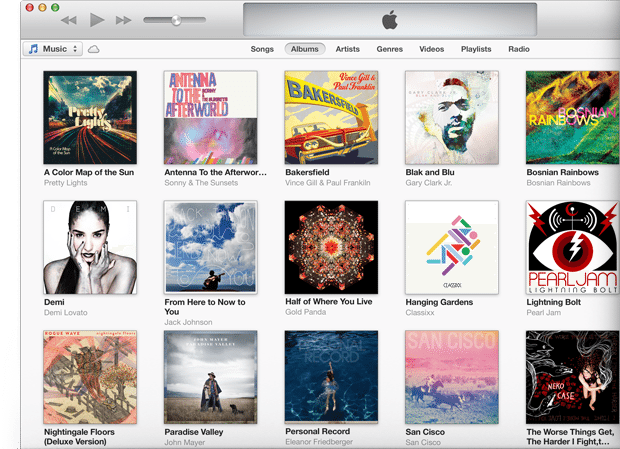Click the "Paradise Valley" album title
This screenshot has height=449, width=620.
[x=194, y=432]
